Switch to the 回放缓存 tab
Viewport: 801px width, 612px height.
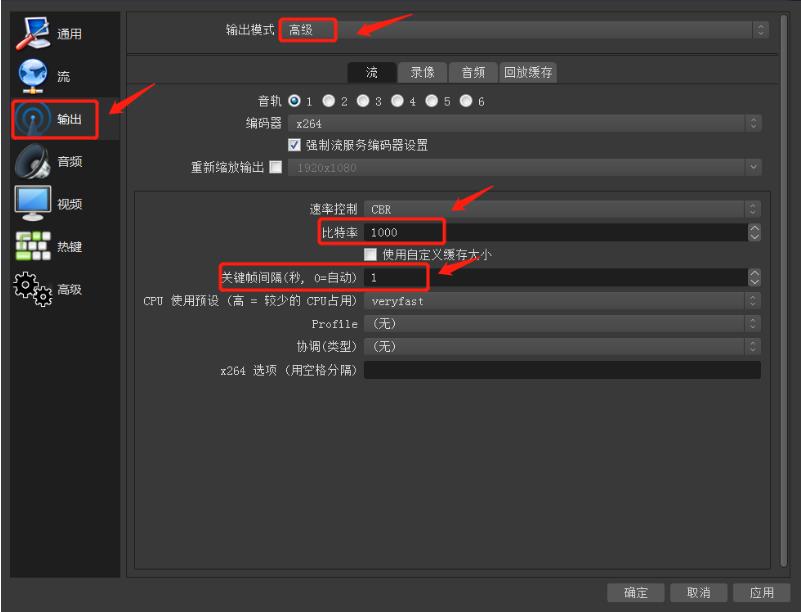(528, 72)
